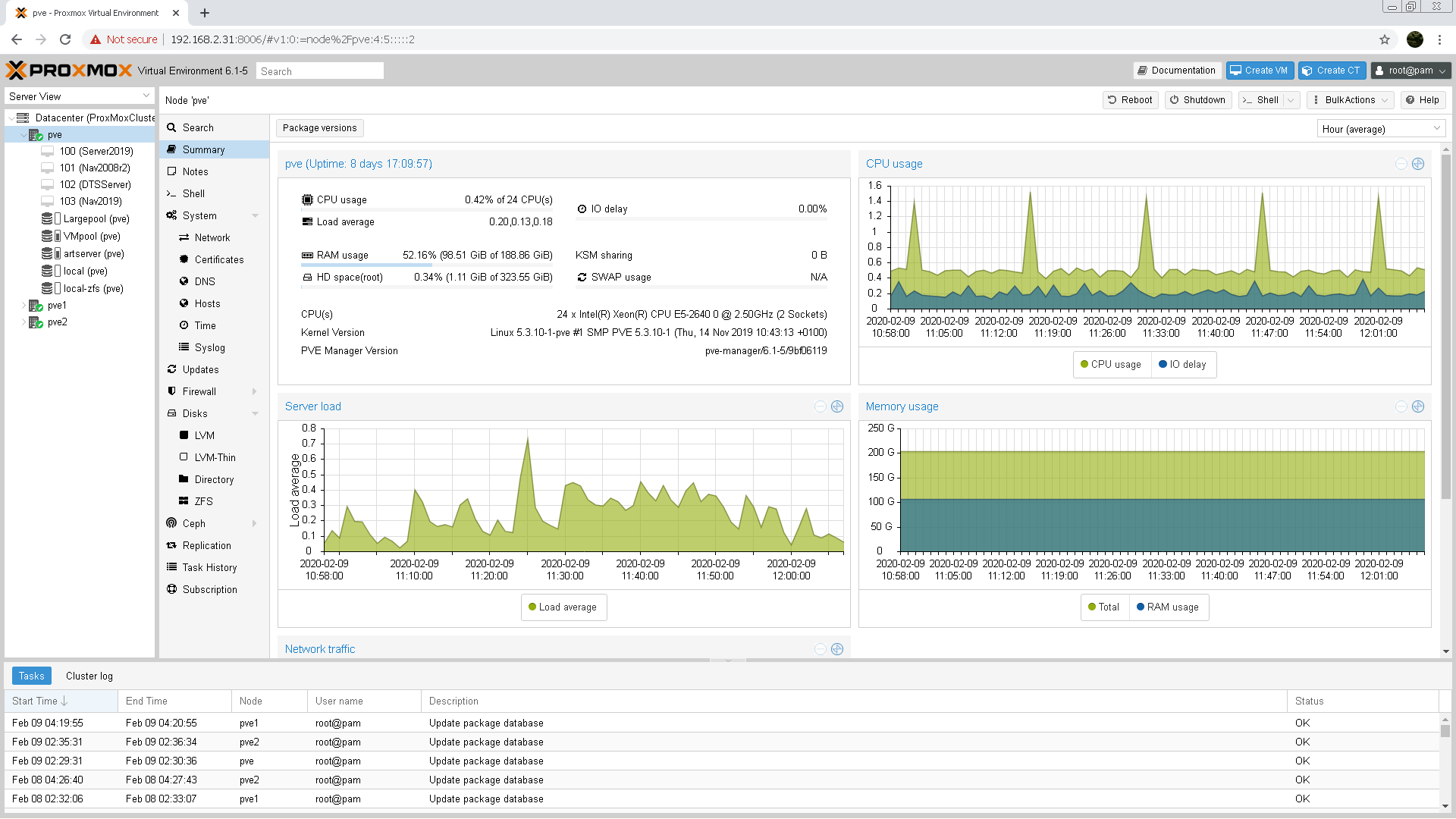Toggle Load average legend series
This screenshot has height=819, width=1456.
(563, 607)
